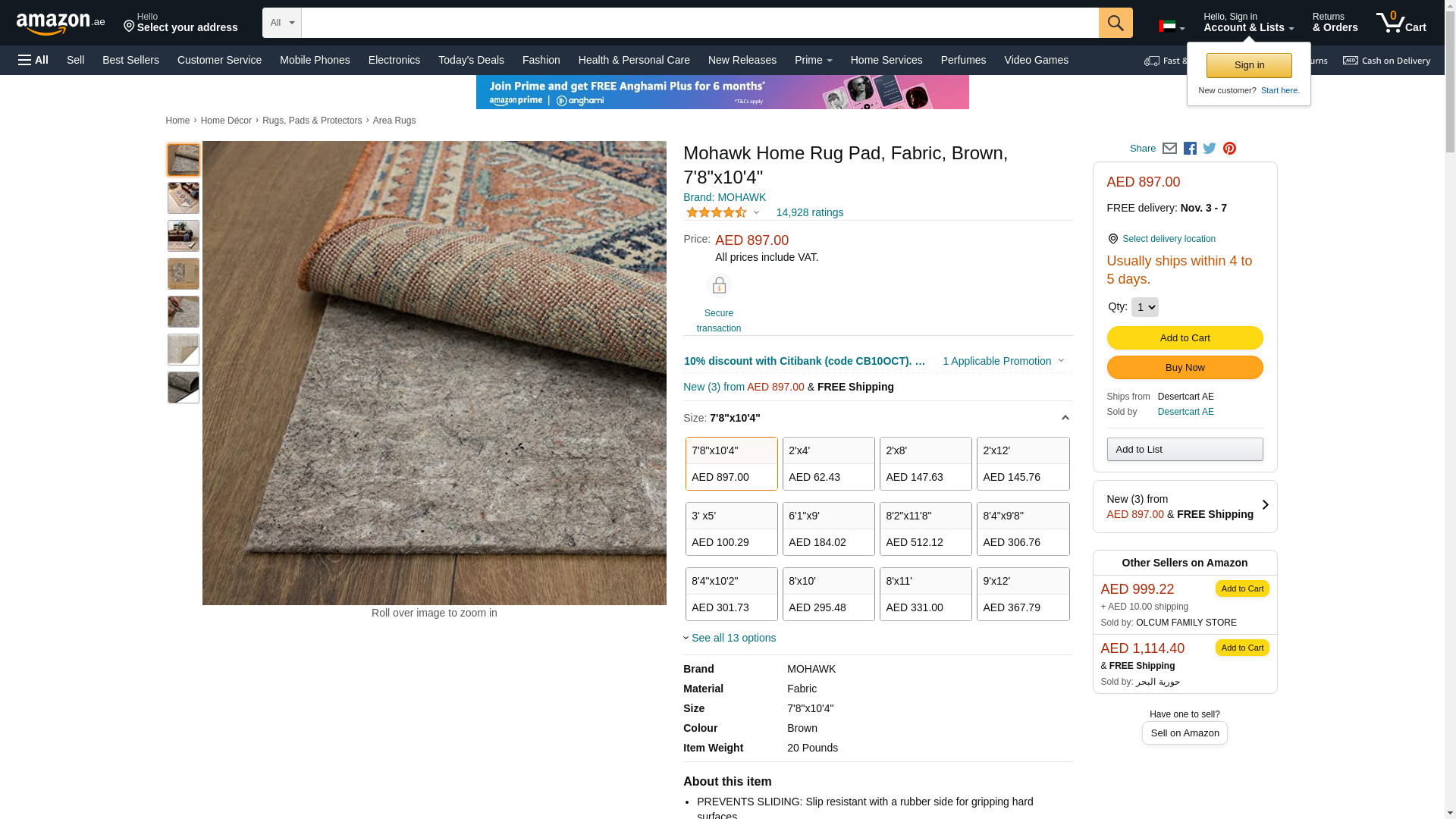Viewport: 1456px width, 819px height.
Task: Share via email envelope icon
Action: tap(1169, 149)
